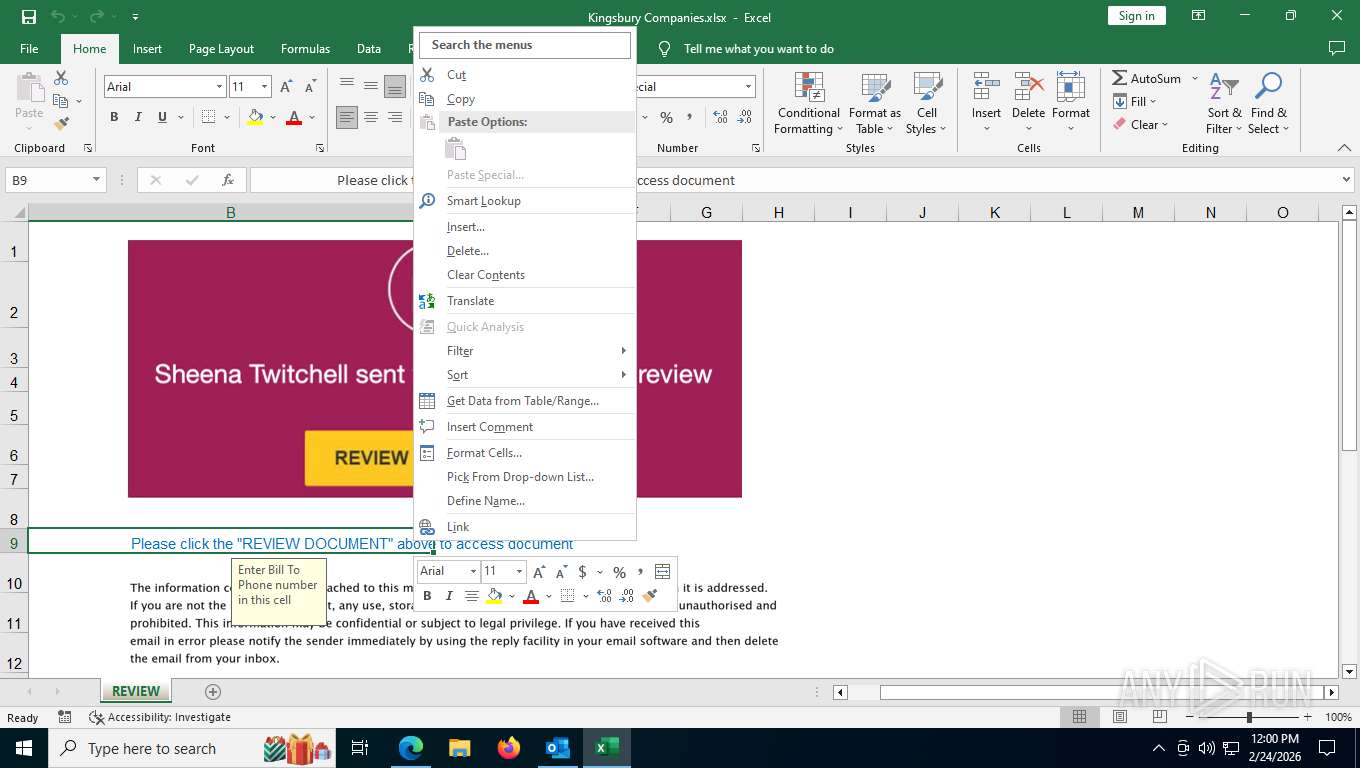Choose Format Cells from the context menu

click(x=525, y=453)
